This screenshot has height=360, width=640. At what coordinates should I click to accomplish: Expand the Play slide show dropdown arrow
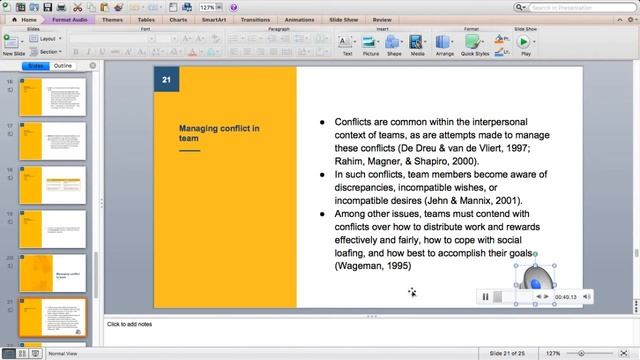click(534, 42)
